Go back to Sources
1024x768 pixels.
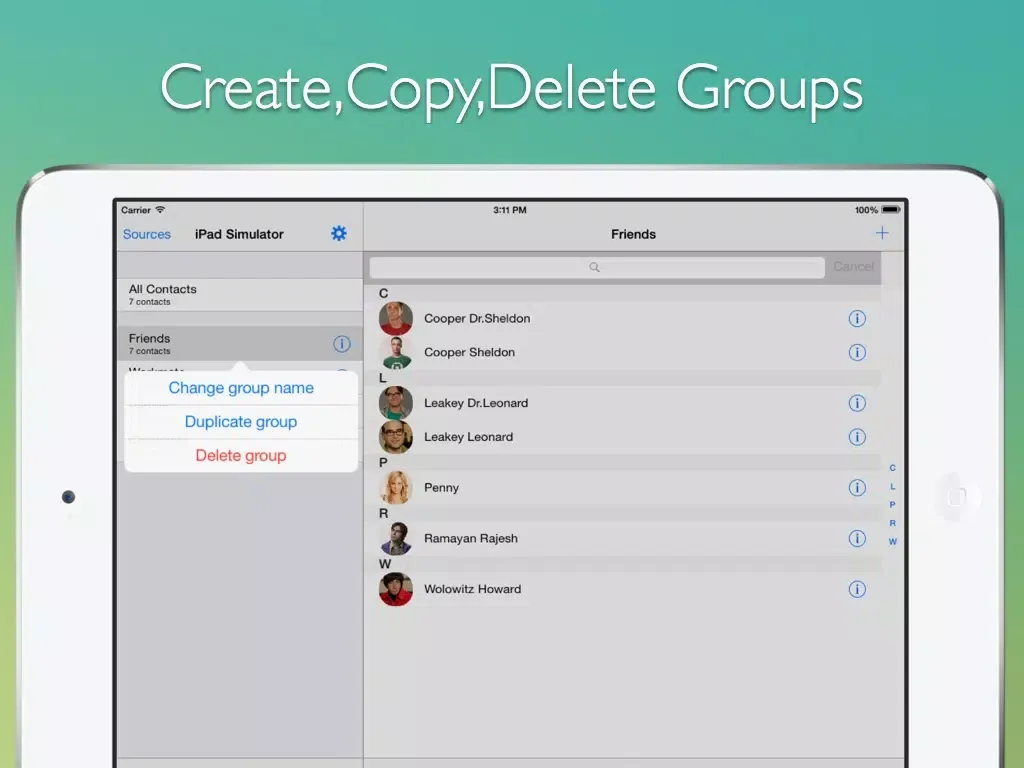pyautogui.click(x=146, y=234)
